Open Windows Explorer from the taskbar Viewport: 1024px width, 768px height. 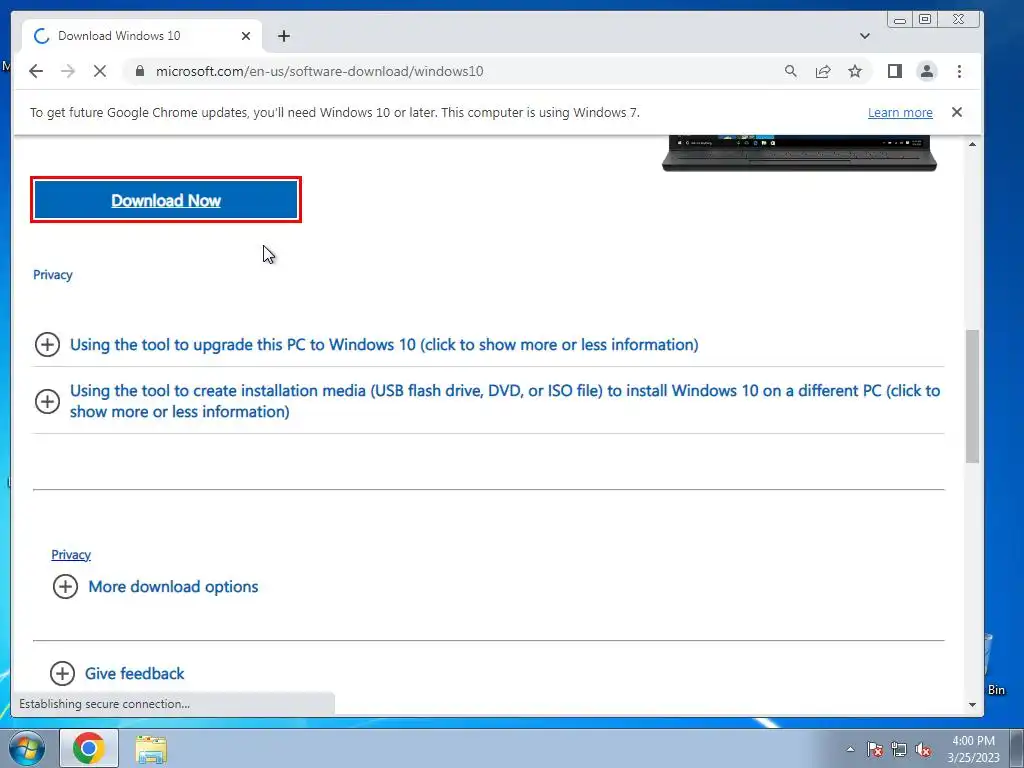tap(151, 748)
